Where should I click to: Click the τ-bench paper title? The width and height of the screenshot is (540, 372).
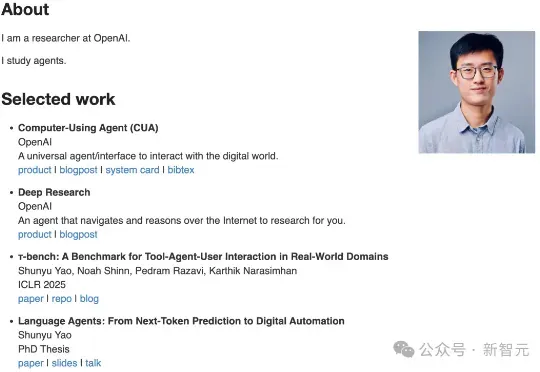[203, 257]
